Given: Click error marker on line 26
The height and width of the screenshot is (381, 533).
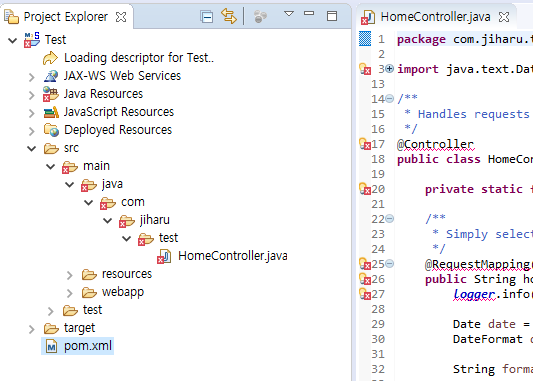Looking at the screenshot, I should click(365, 279).
